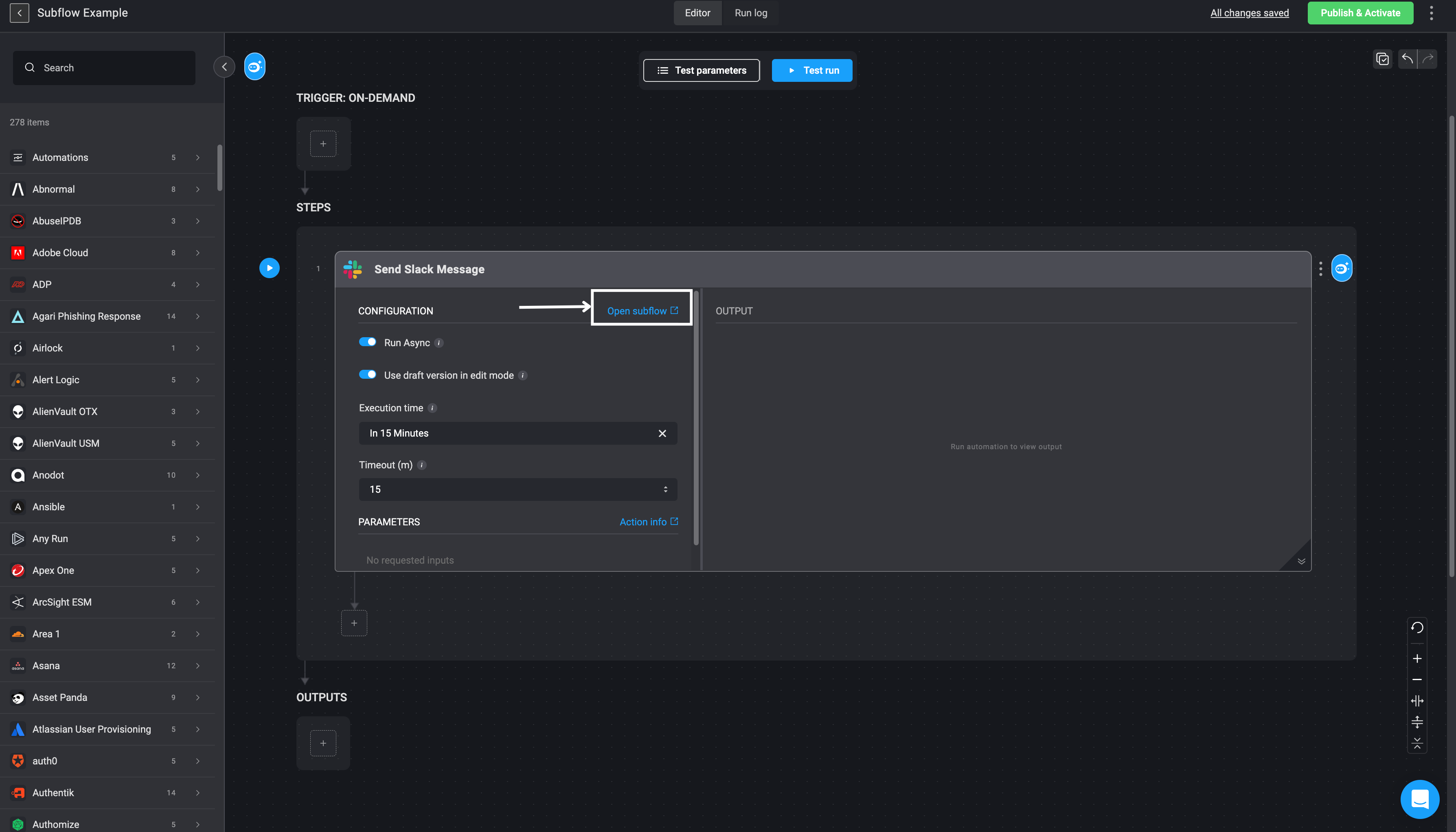Open the three-dot menu in top bar

1431,13
